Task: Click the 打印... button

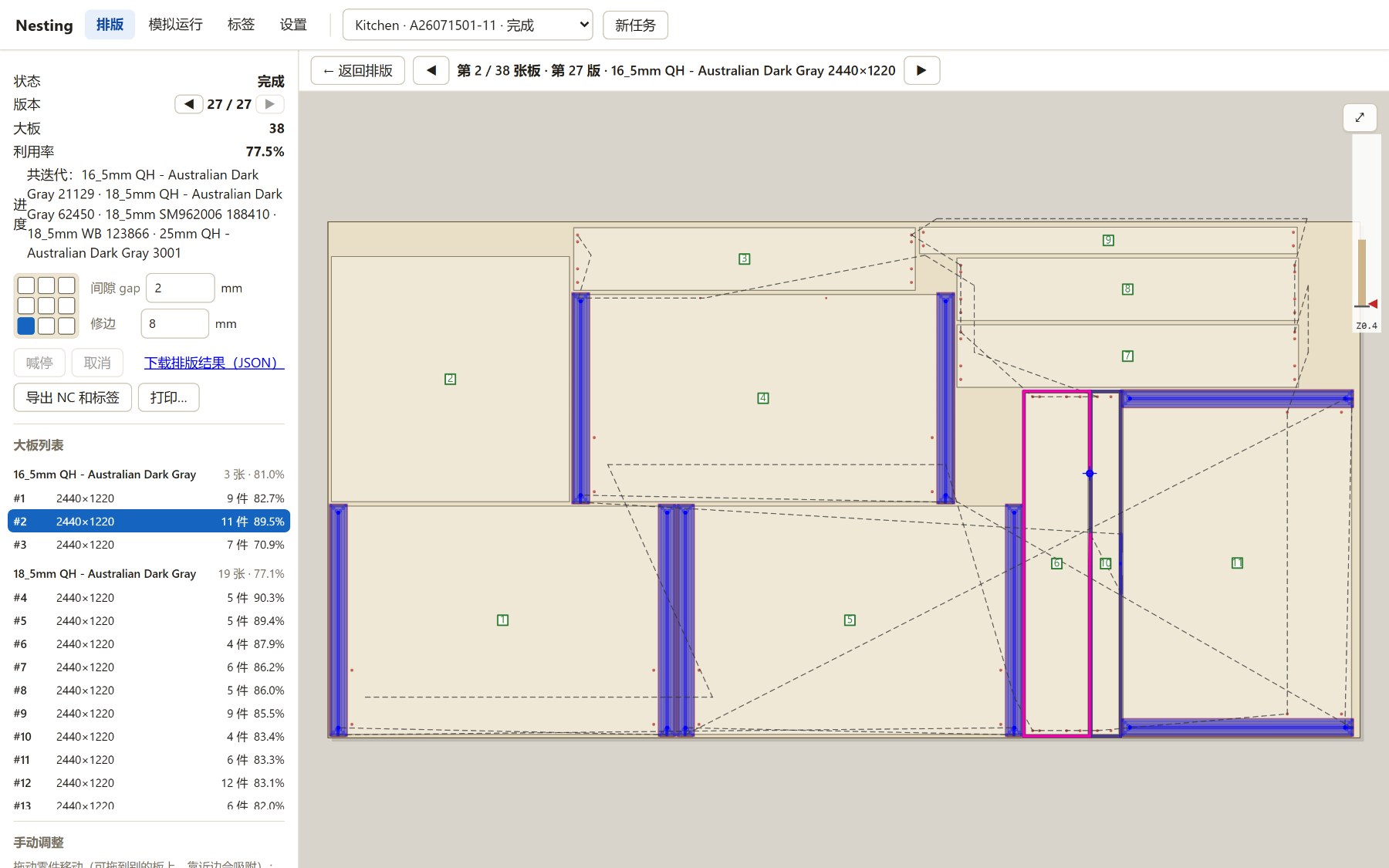Action: [x=168, y=397]
